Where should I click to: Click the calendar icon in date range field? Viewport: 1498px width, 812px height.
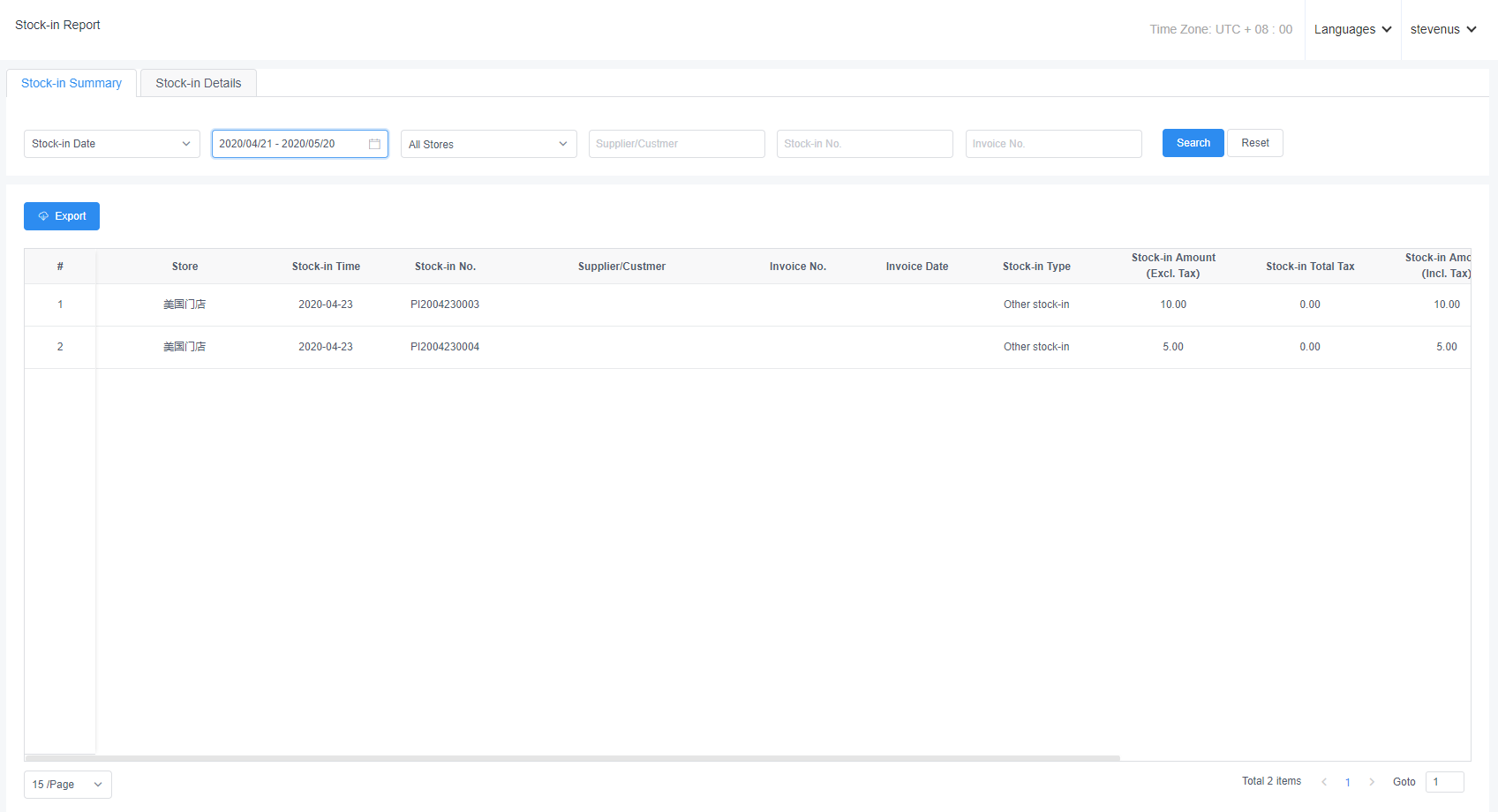point(374,144)
